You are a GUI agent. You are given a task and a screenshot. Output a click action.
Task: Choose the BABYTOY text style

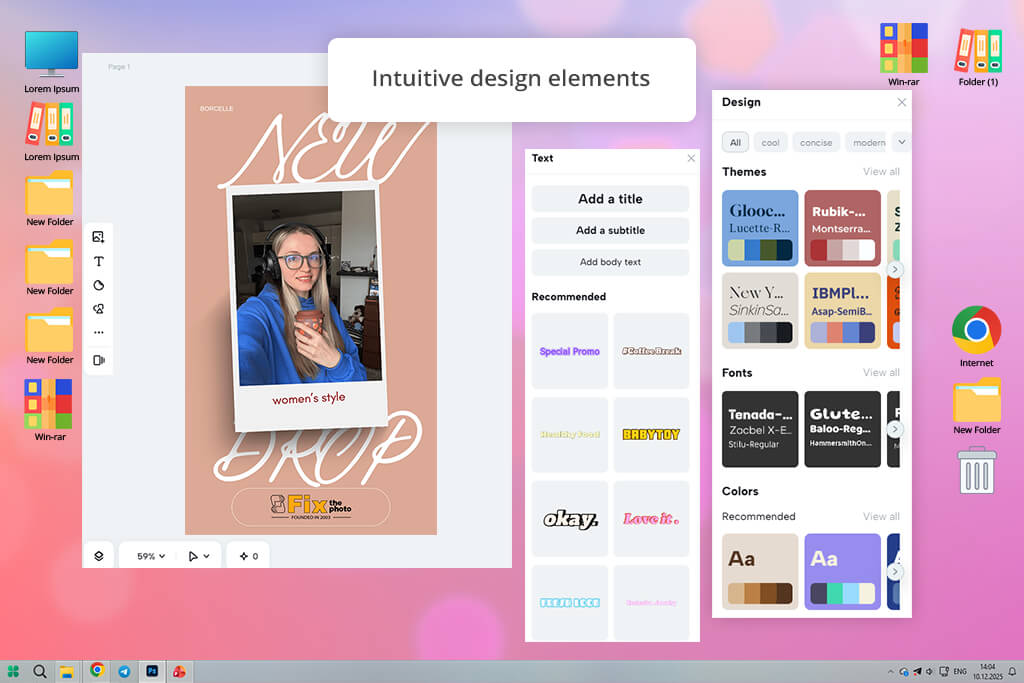pyautogui.click(x=651, y=434)
